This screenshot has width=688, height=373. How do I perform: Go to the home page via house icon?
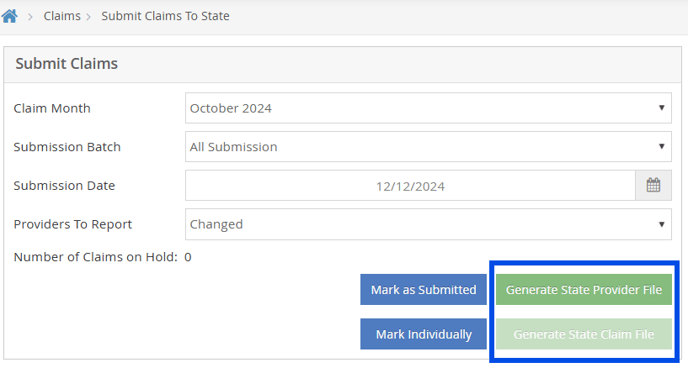(10, 16)
